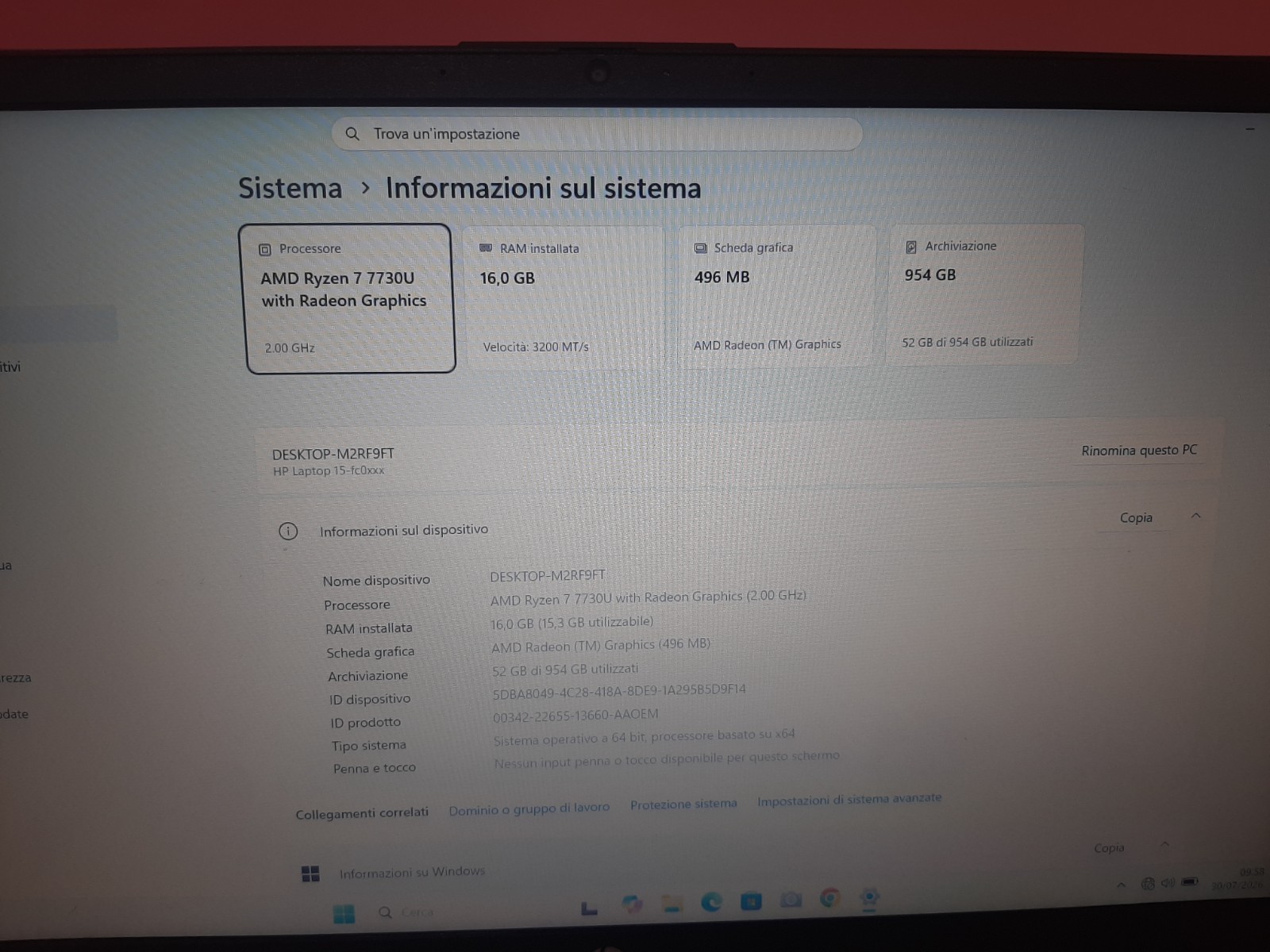1270x952 pixels.
Task: Open Dominio o gruppo di lavoro link
Action: pyautogui.click(x=529, y=808)
